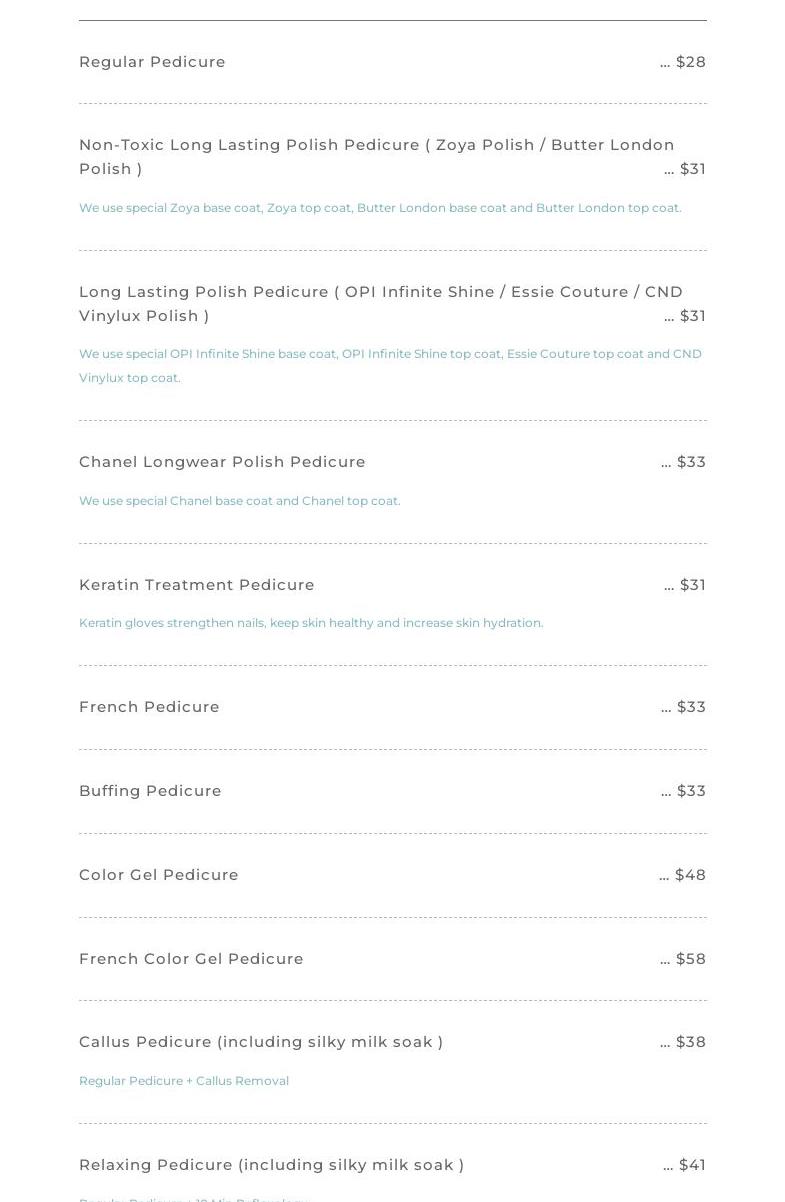The height and width of the screenshot is (1202, 785).
Task: Click Regular Pedicure + Callus Removal text
Action: 184,1081
